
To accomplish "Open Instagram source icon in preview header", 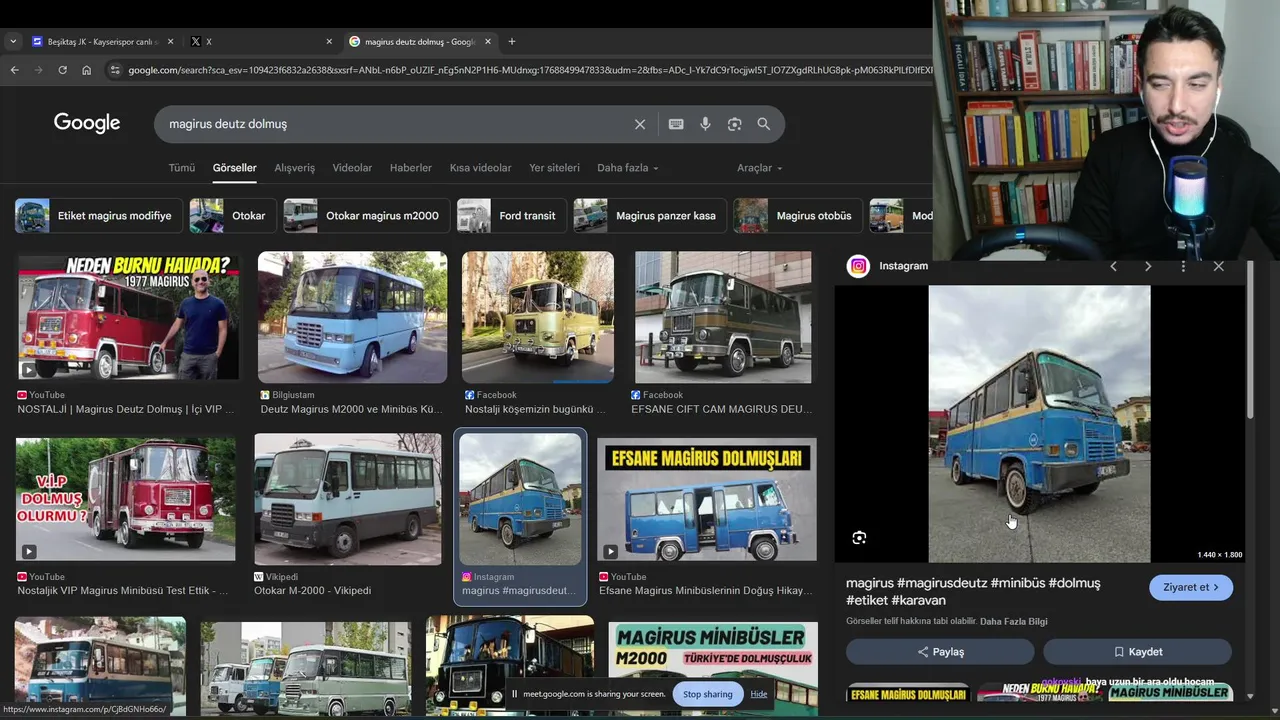I will point(858,266).
